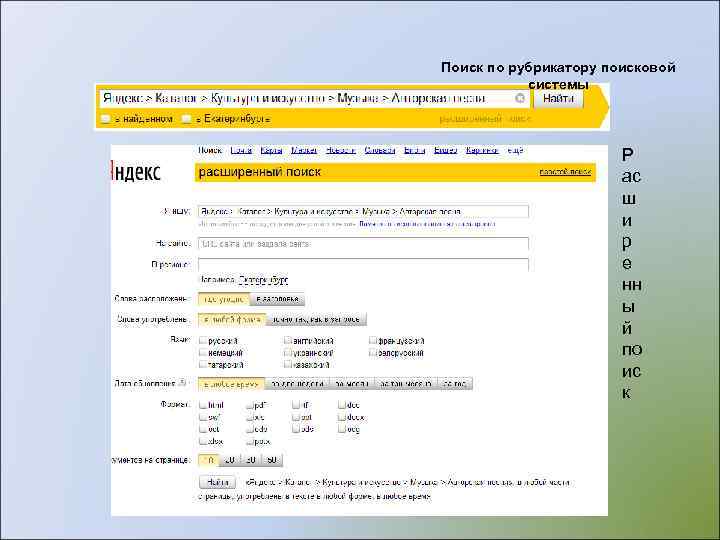This screenshot has height=540, width=720.
Task: Check the odt format box
Action: pos(202,428)
